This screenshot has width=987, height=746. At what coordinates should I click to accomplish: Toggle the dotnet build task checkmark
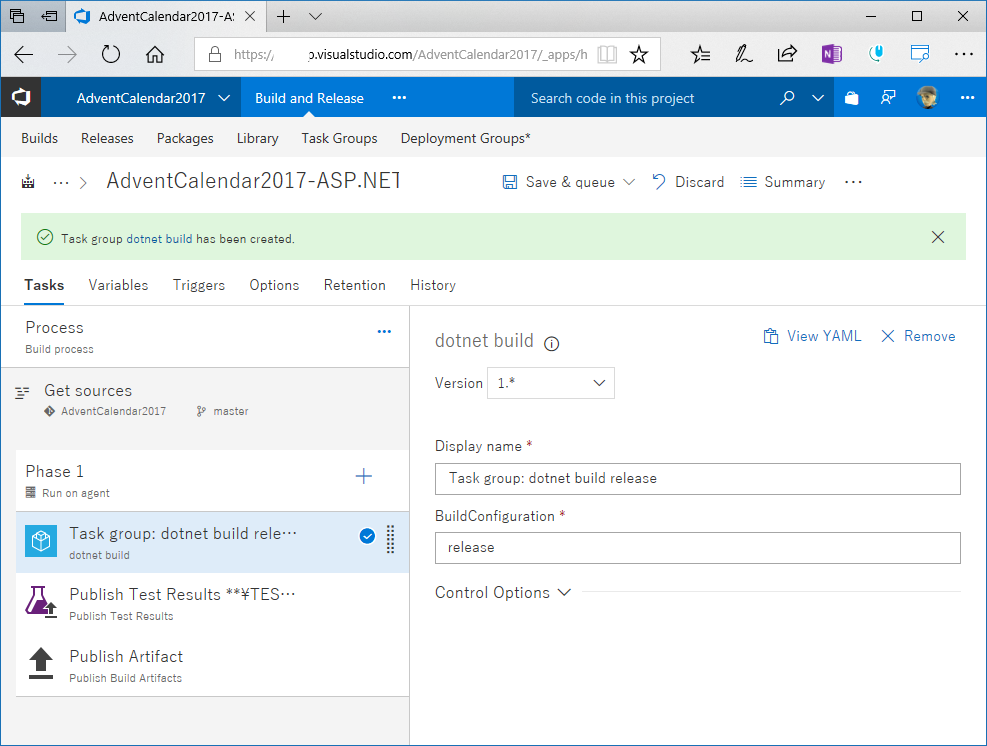(367, 537)
